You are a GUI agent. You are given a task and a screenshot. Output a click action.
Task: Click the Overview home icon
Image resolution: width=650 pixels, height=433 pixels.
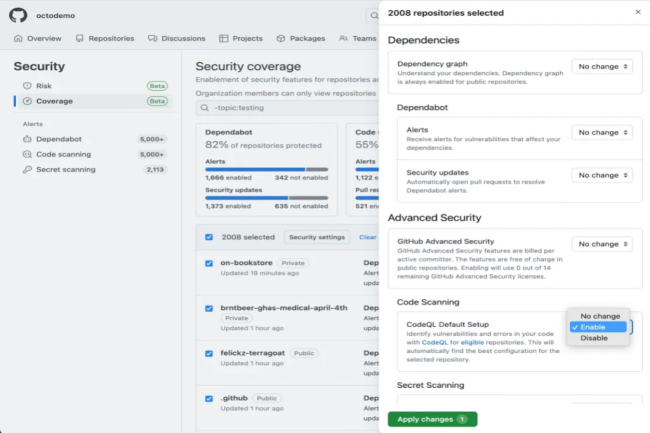pos(19,39)
